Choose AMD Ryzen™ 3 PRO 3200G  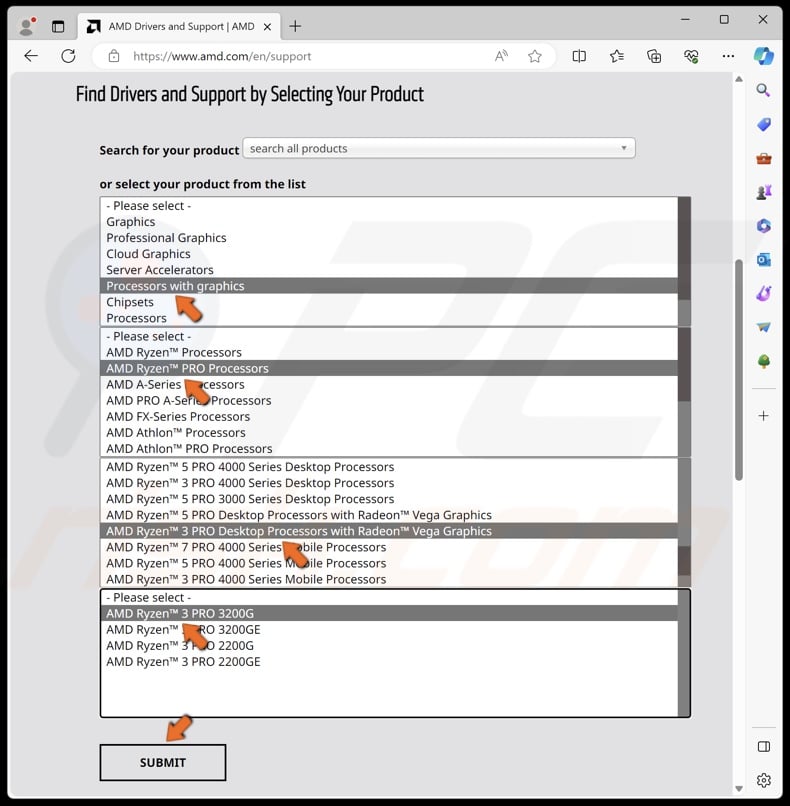point(389,613)
